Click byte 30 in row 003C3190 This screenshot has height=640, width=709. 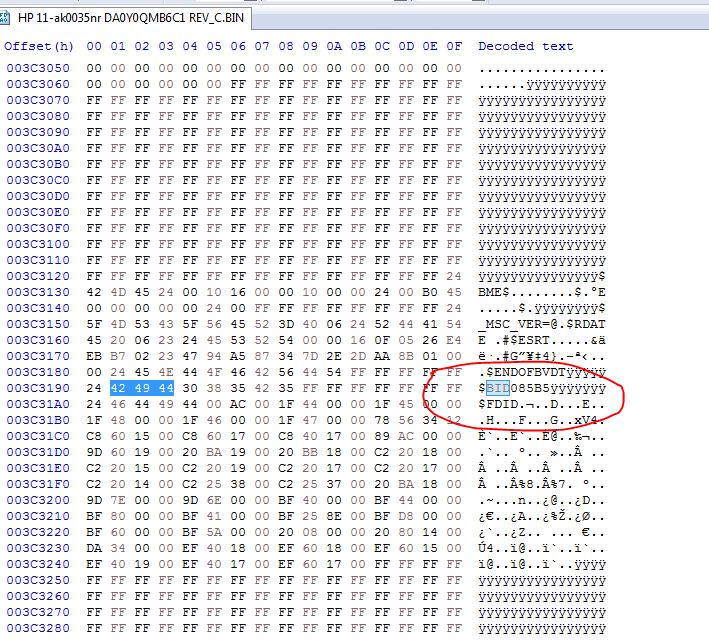click(x=190, y=388)
